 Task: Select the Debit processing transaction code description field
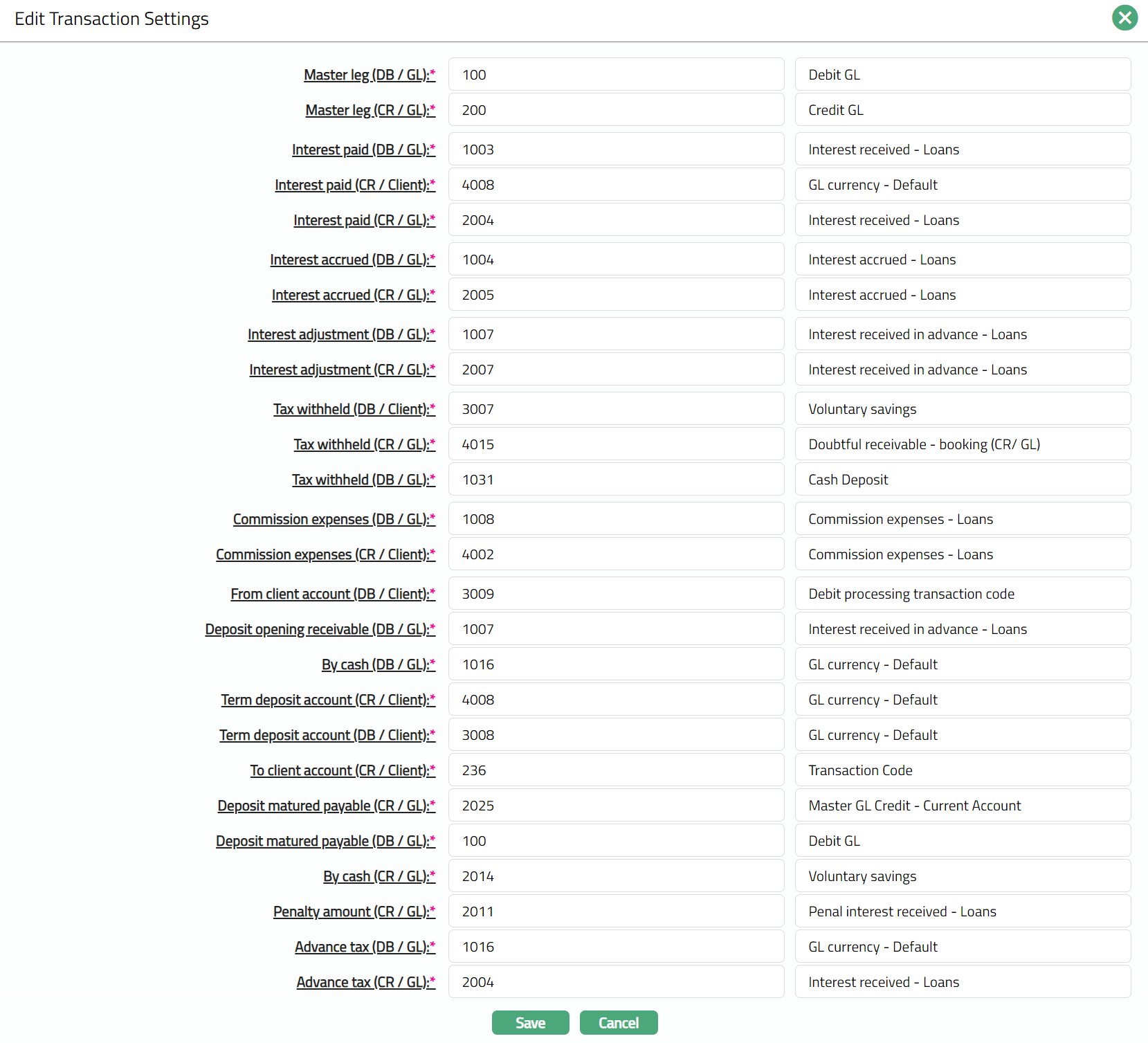pyautogui.click(x=962, y=594)
